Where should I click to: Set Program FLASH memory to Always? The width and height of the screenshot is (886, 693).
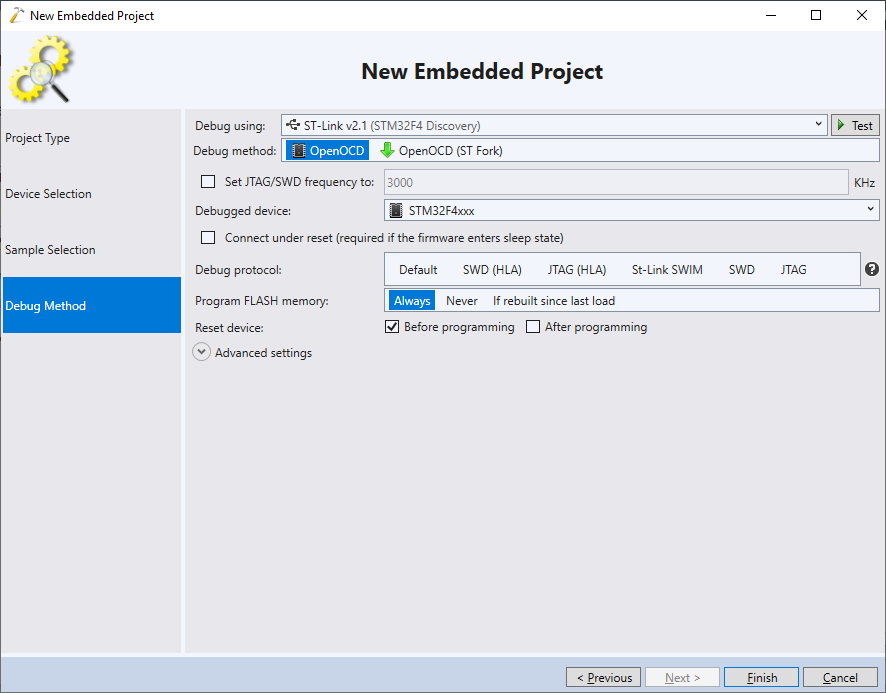click(412, 301)
